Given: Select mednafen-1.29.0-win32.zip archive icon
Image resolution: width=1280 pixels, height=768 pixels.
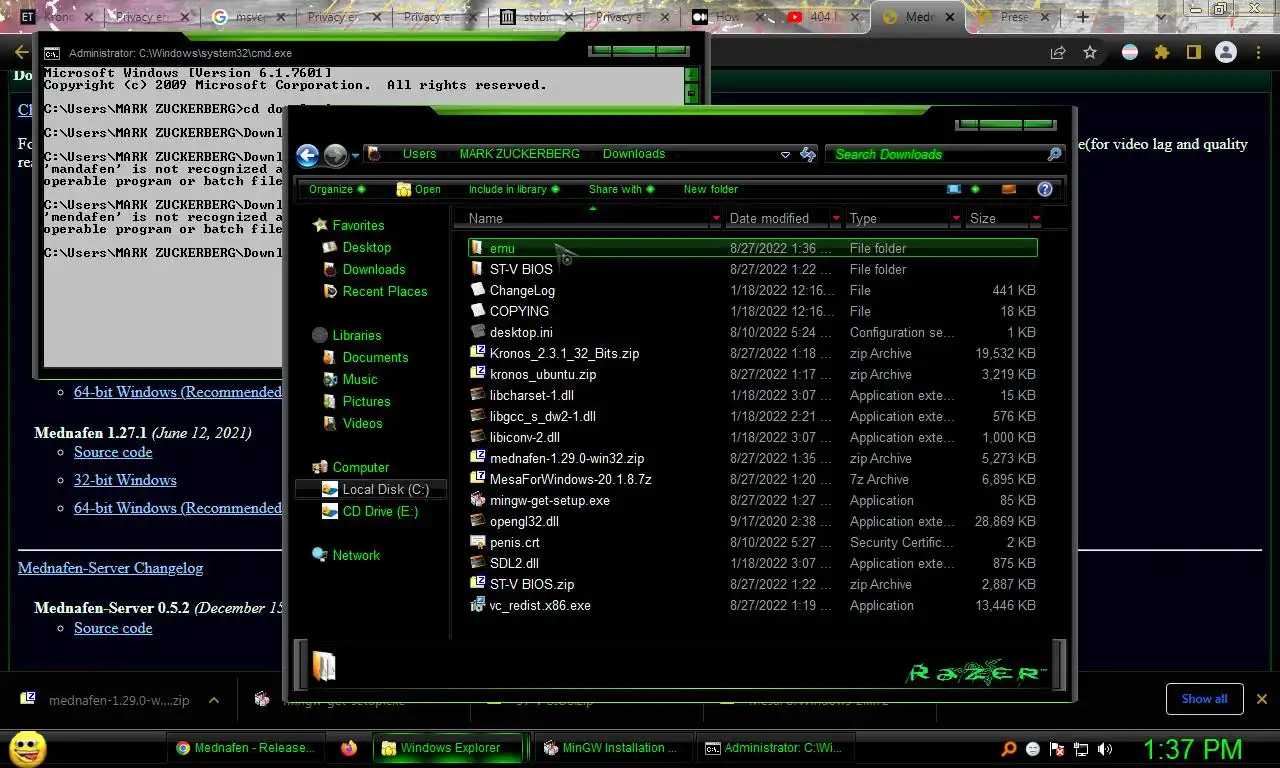Looking at the screenshot, I should pos(478,458).
